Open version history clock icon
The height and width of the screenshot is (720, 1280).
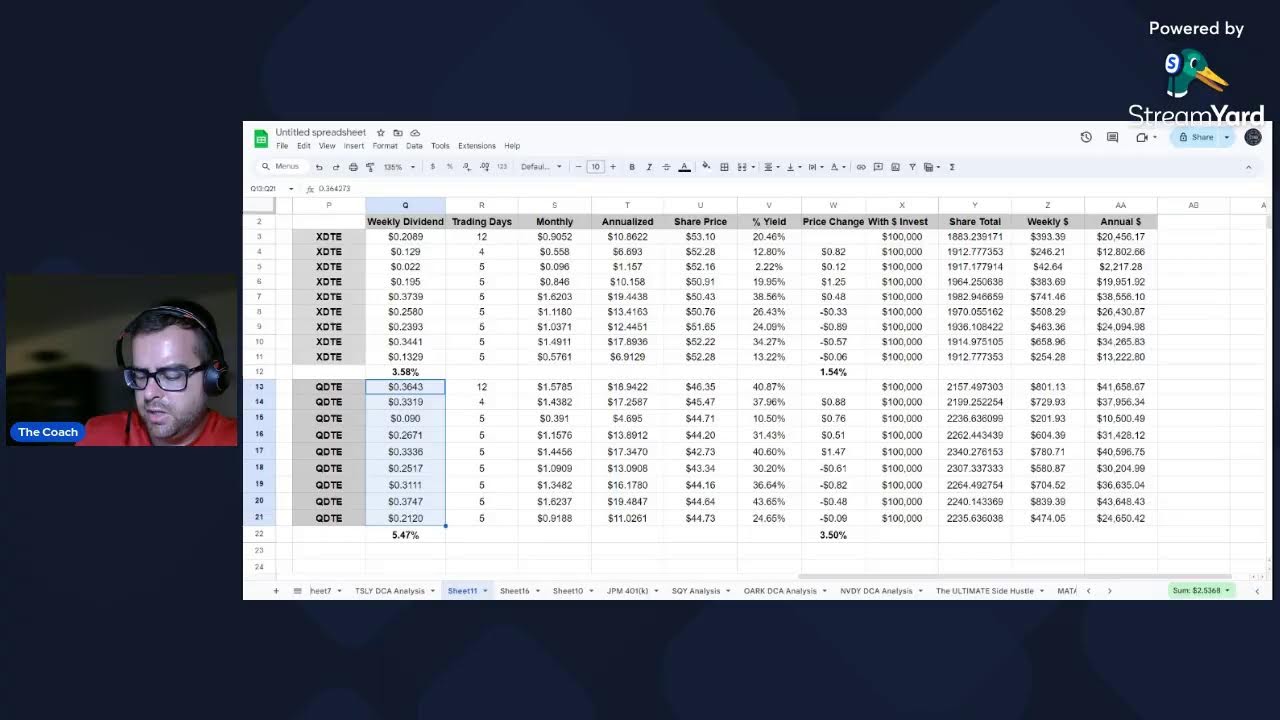coord(1086,137)
